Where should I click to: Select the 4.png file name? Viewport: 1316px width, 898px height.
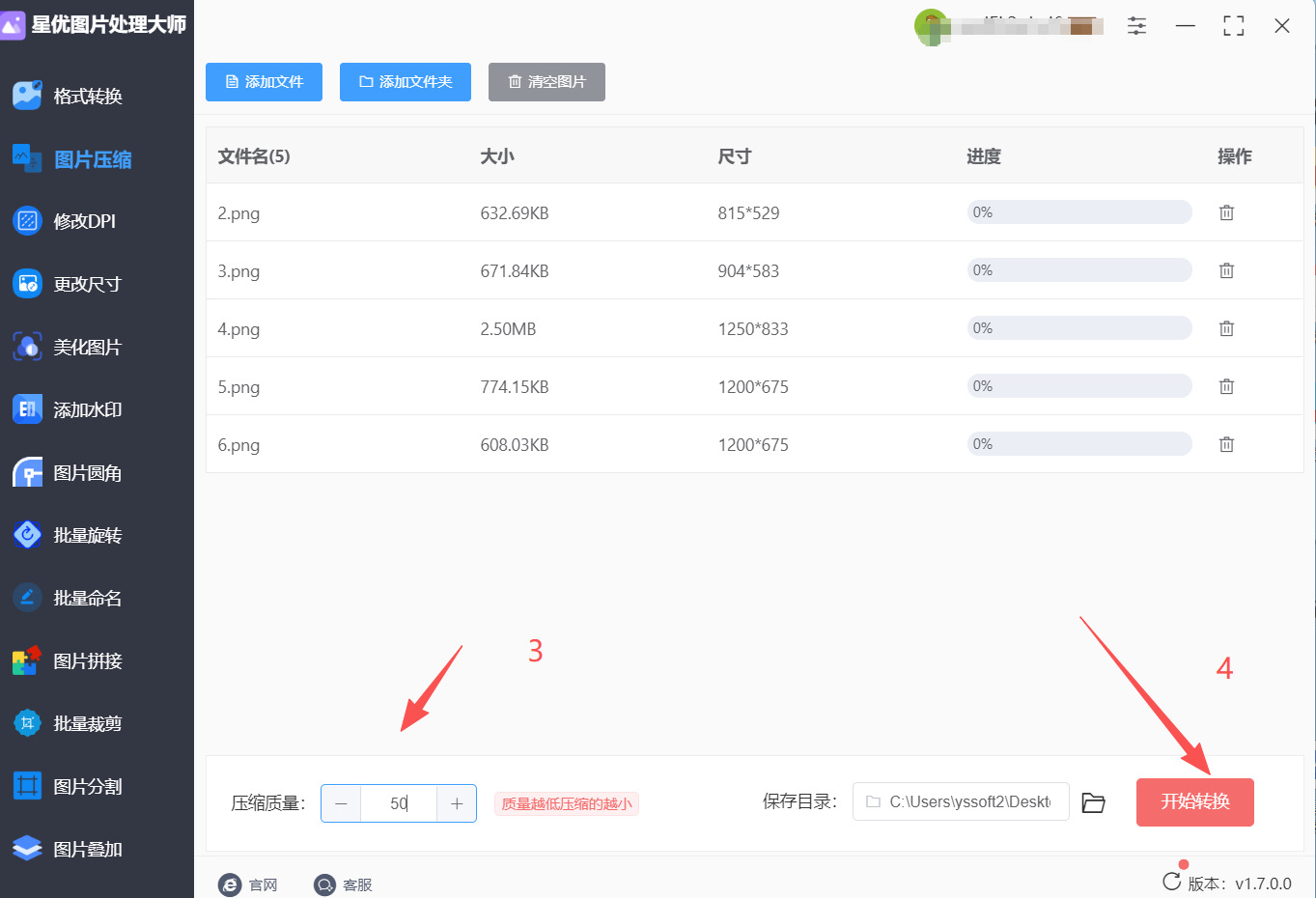click(238, 329)
